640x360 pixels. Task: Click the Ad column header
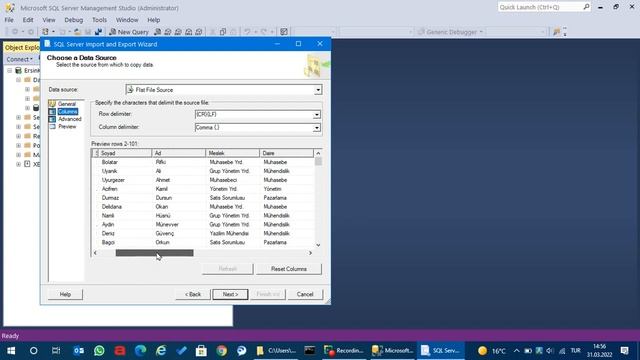179,153
